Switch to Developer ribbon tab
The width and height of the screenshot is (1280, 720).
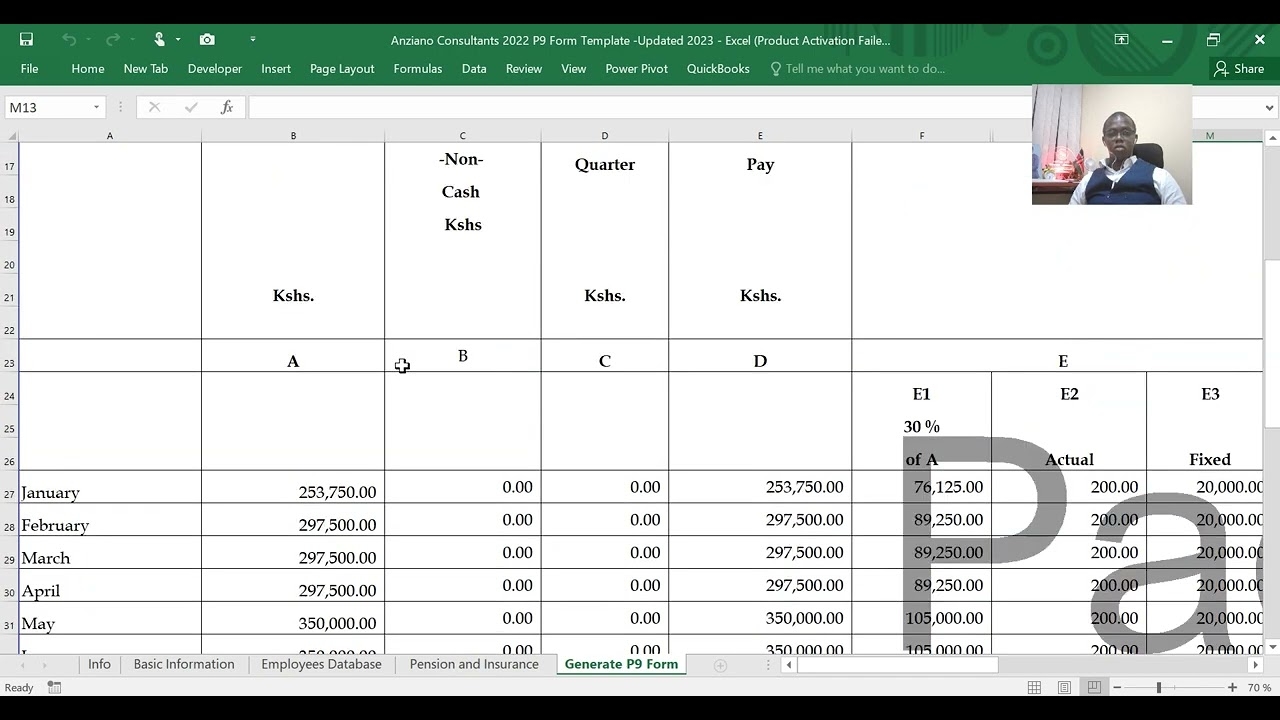tap(215, 68)
